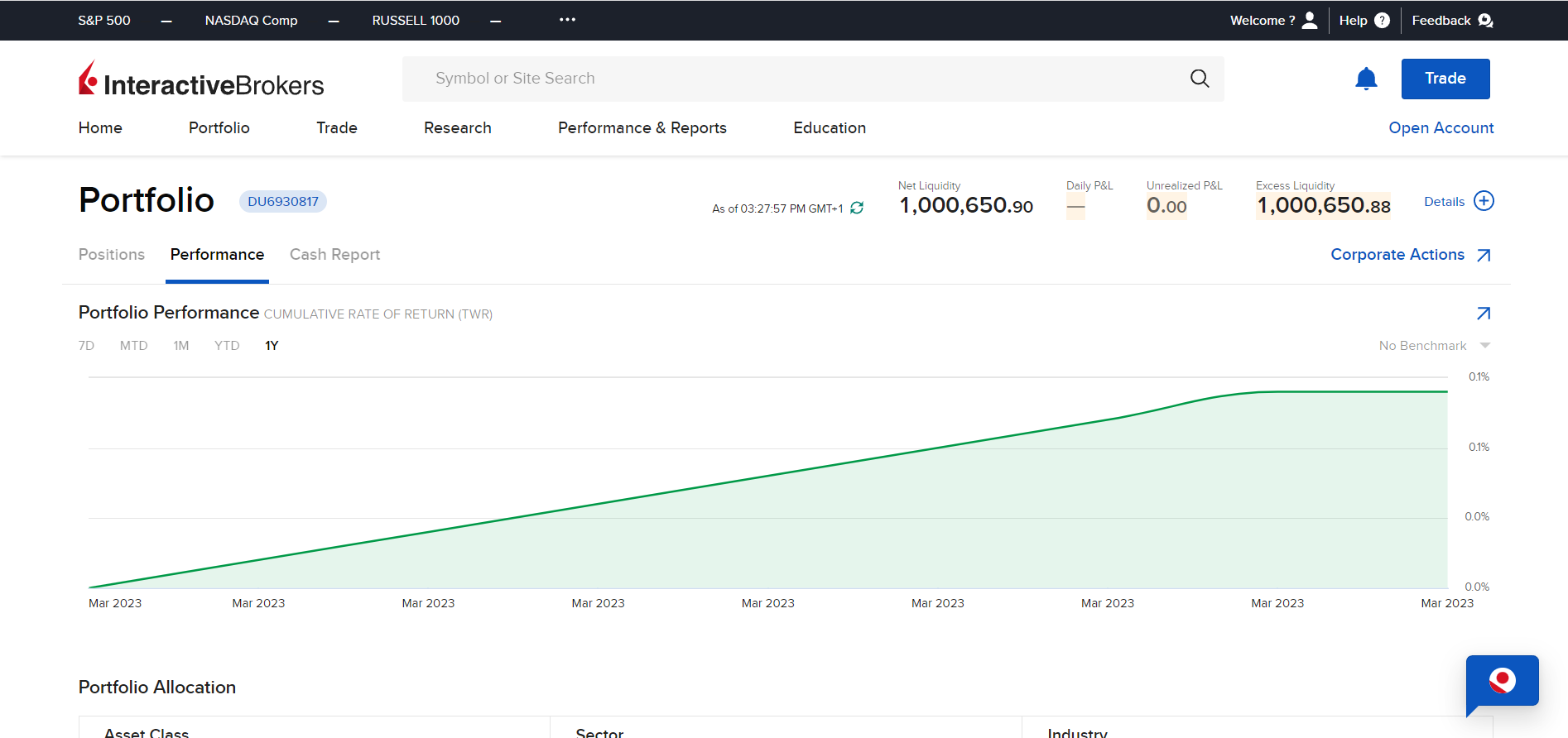Click the Excess Liquidity value 1,000,650.88
Viewport: 1568px width, 738px height.
(x=1324, y=205)
